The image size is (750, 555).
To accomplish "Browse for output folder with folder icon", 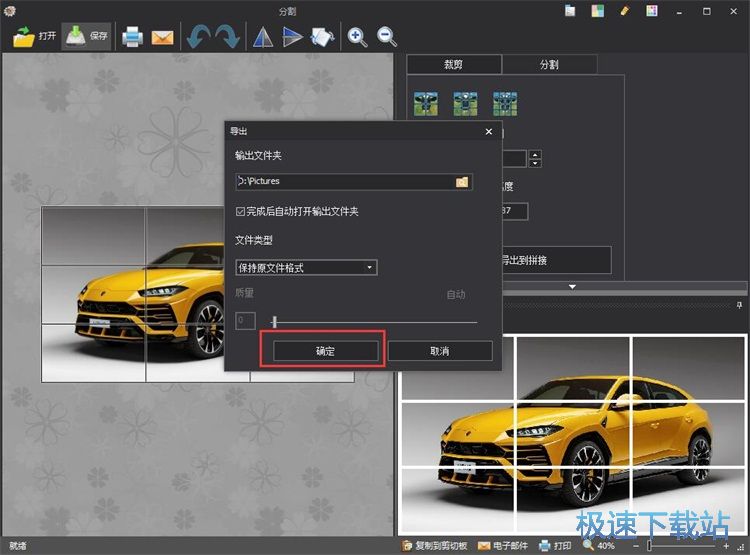I will point(462,182).
